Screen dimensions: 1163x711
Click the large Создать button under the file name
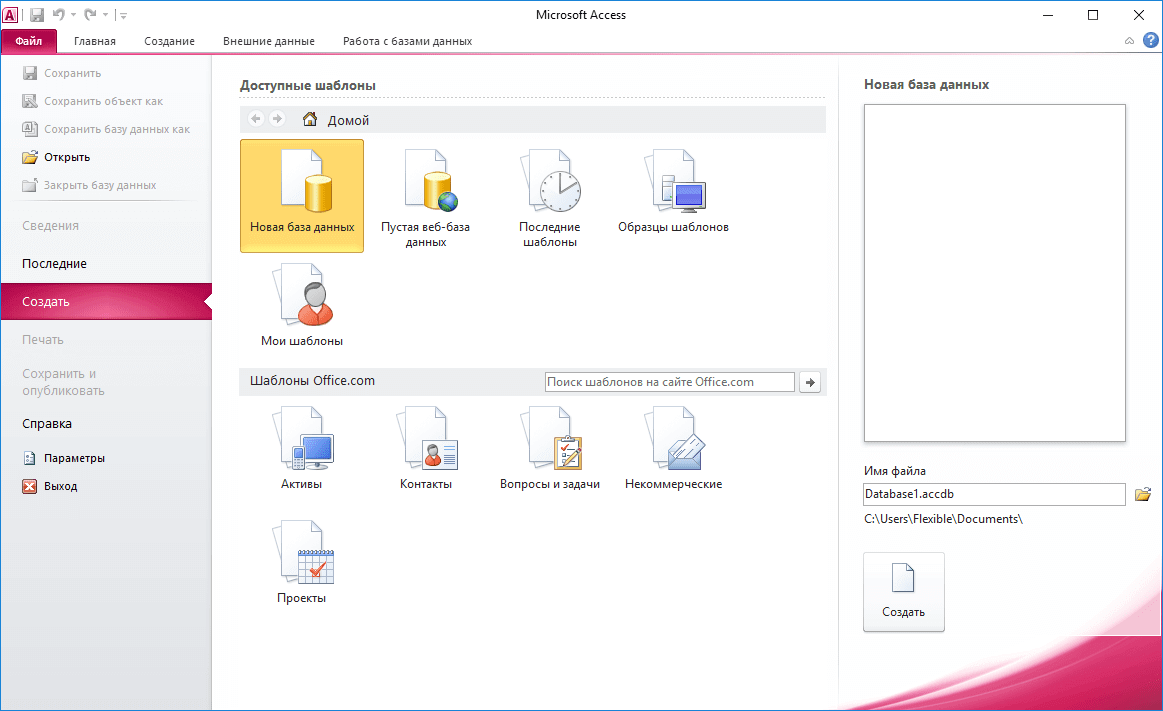pyautogui.click(x=903, y=592)
